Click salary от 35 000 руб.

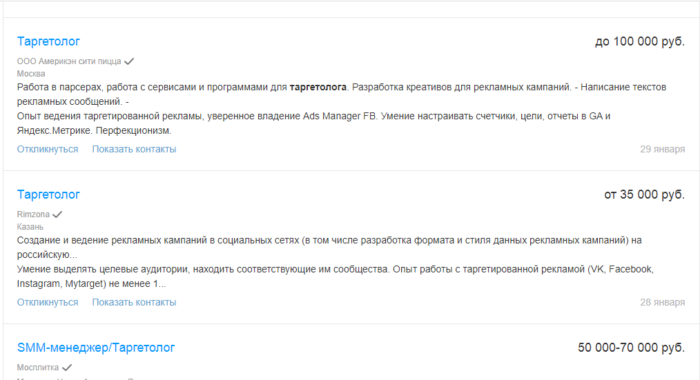[644, 195]
